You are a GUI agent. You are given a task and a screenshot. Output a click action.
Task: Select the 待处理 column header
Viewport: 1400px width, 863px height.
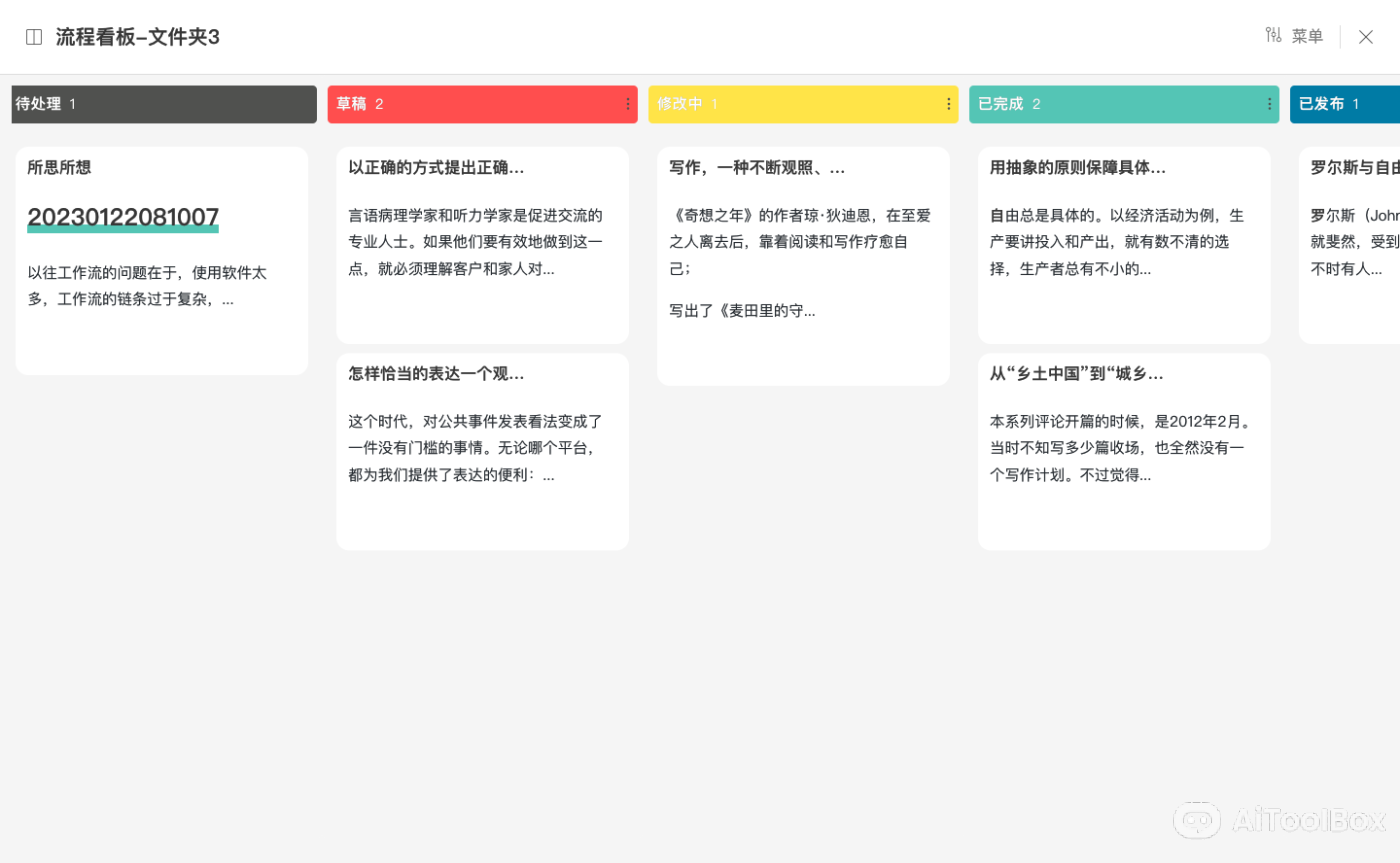point(163,104)
